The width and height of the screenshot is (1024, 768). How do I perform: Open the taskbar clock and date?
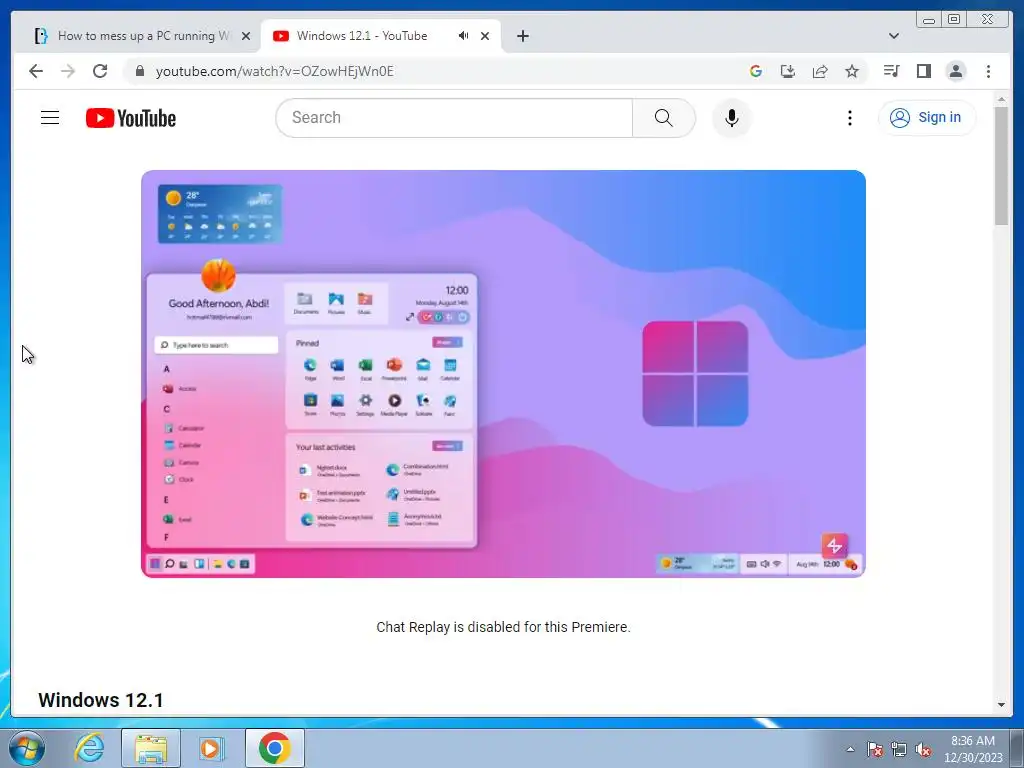click(x=973, y=749)
